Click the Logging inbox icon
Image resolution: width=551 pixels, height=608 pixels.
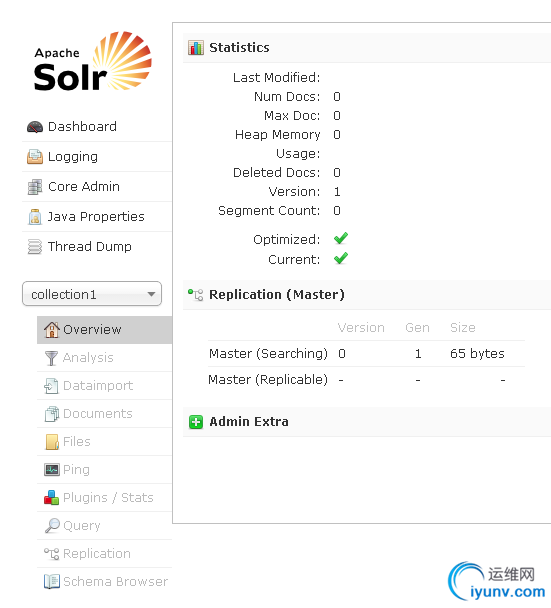35,157
